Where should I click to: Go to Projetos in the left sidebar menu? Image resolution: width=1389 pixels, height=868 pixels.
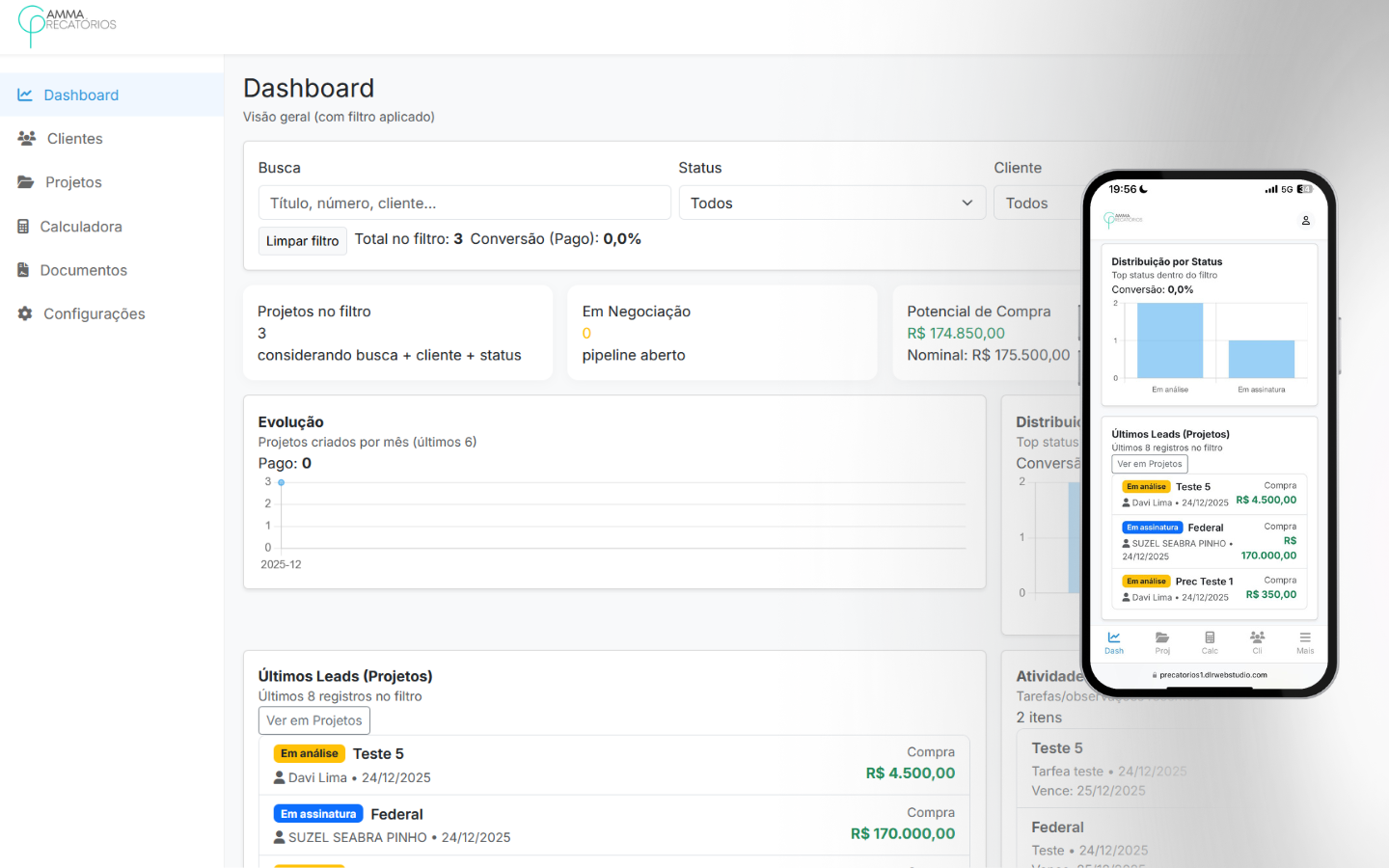tap(73, 182)
